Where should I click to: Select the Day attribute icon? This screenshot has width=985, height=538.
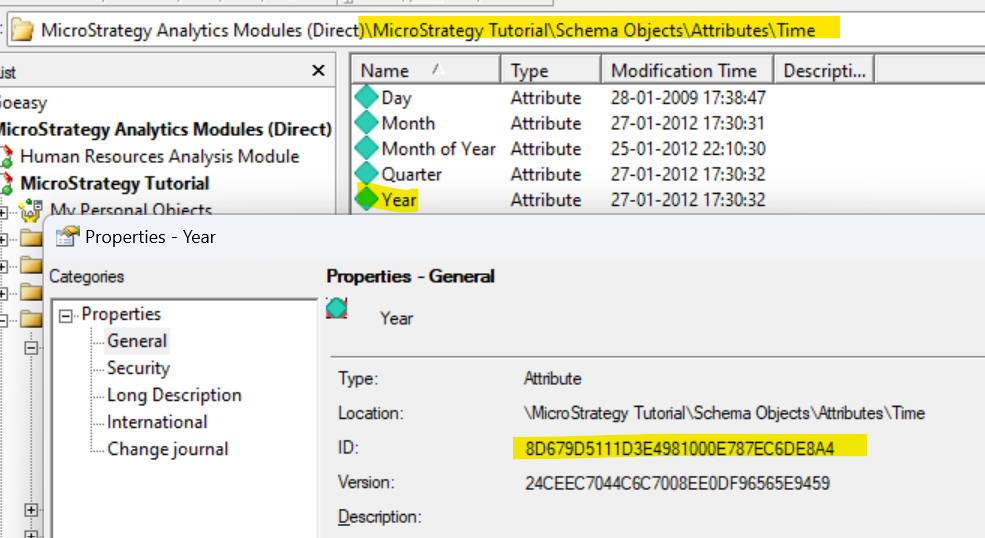(x=367, y=98)
